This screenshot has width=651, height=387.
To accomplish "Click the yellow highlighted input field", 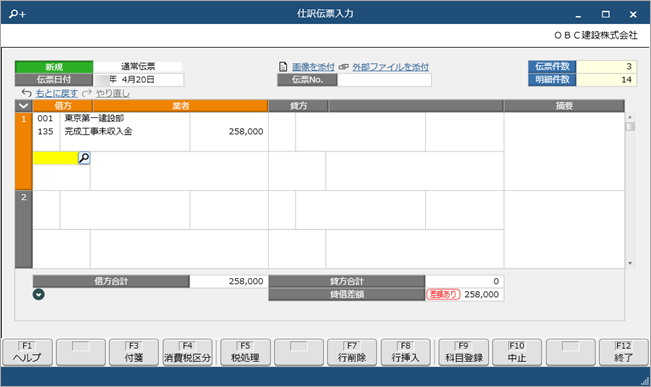I will coord(56,158).
